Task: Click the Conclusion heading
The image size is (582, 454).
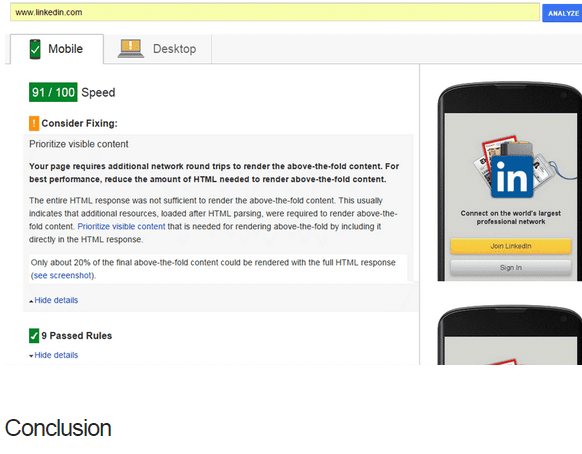Action: (58, 428)
